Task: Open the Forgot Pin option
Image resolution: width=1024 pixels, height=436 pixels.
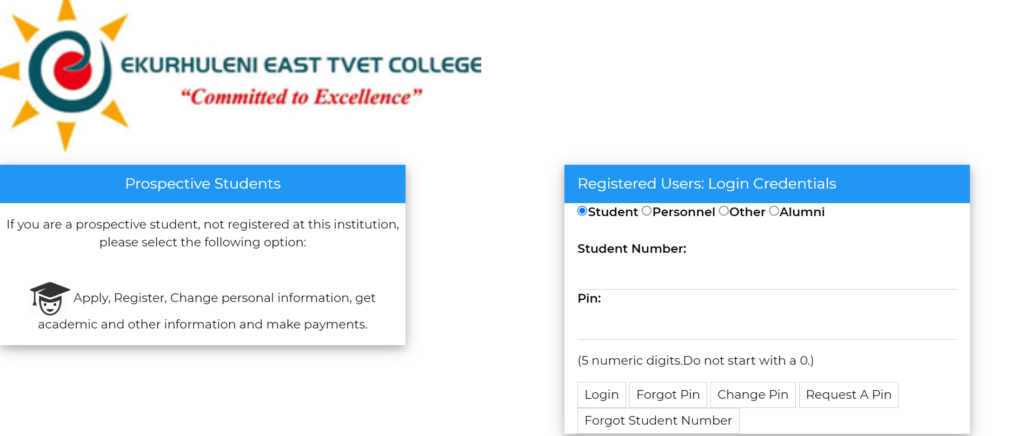Action: pyautogui.click(x=668, y=395)
